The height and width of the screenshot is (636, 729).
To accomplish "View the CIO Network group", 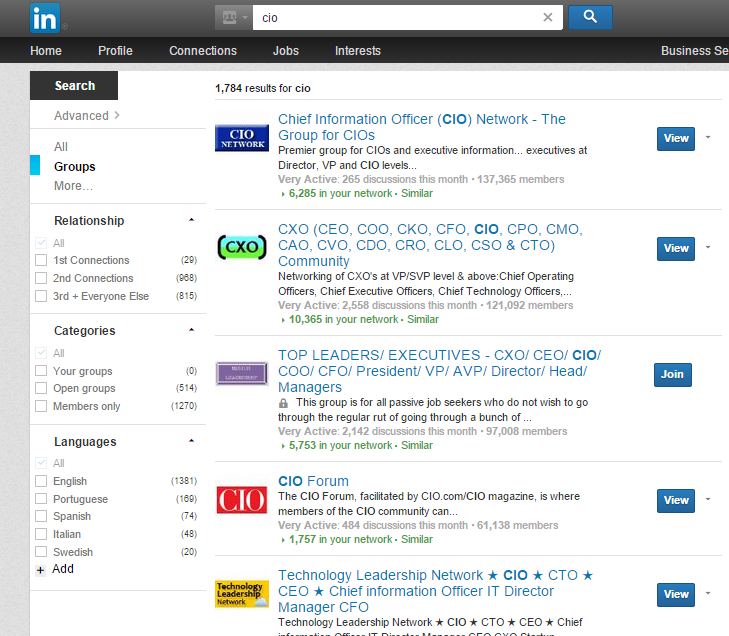I will [676, 139].
